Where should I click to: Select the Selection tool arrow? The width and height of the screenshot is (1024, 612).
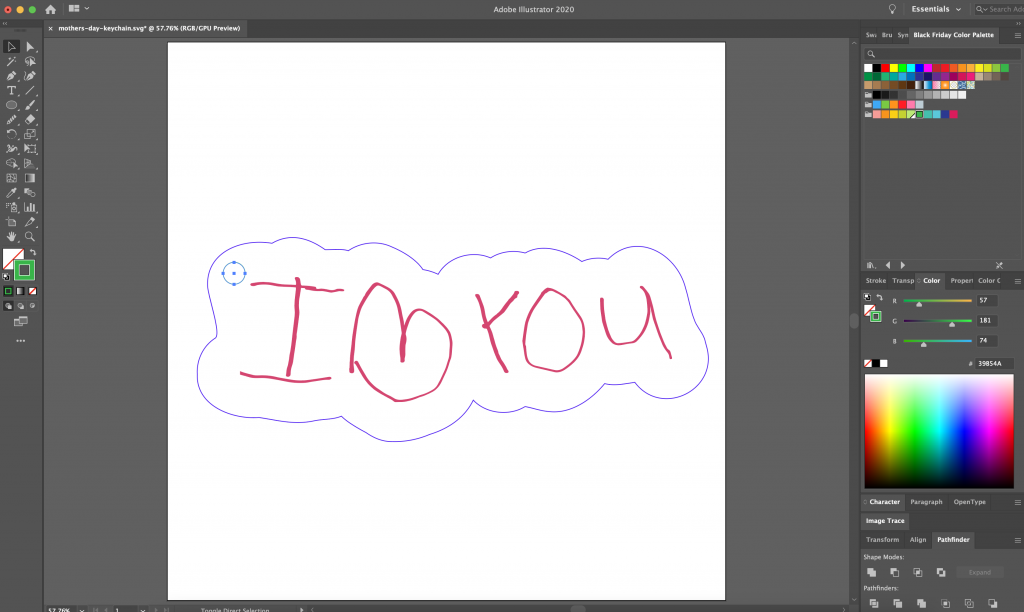coord(11,46)
